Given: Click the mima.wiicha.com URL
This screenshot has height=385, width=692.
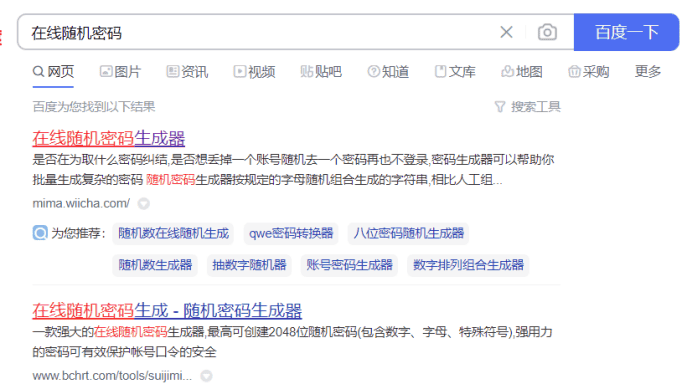Looking at the screenshot, I should click(x=81, y=204).
